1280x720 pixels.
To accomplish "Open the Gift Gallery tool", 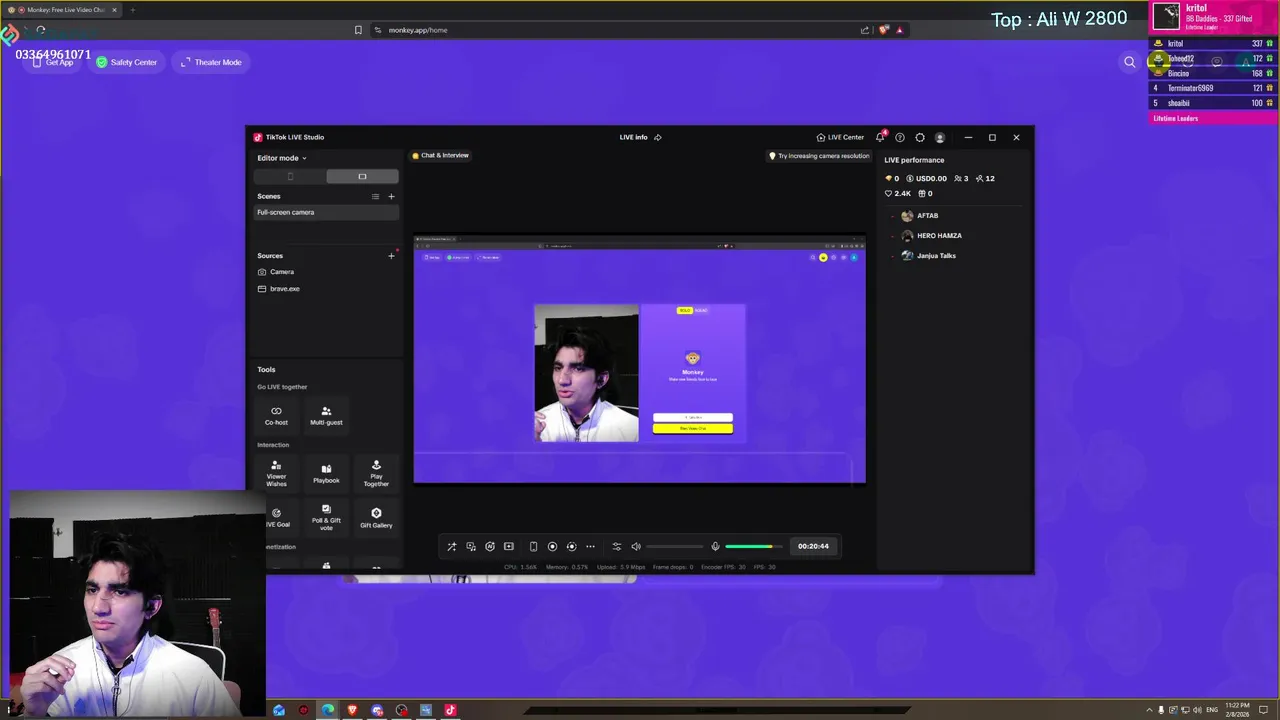I will pos(376,518).
